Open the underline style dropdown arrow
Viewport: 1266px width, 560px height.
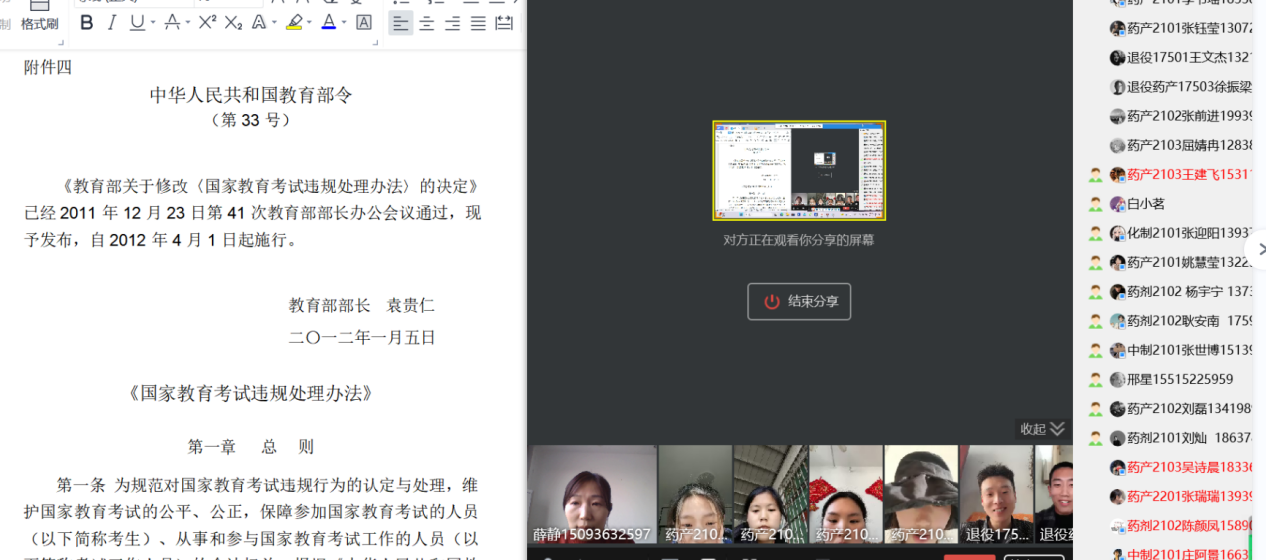coord(152,23)
